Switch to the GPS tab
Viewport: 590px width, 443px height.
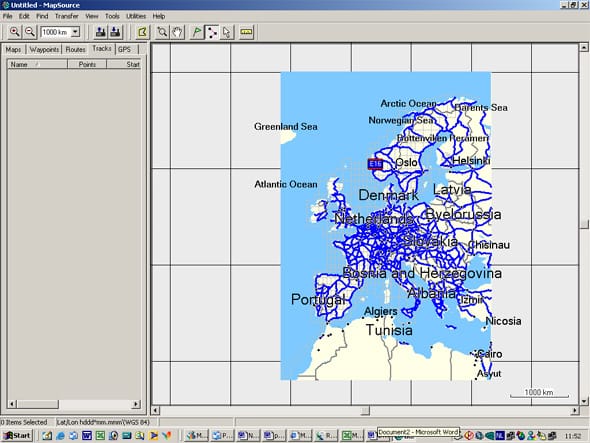[124, 49]
